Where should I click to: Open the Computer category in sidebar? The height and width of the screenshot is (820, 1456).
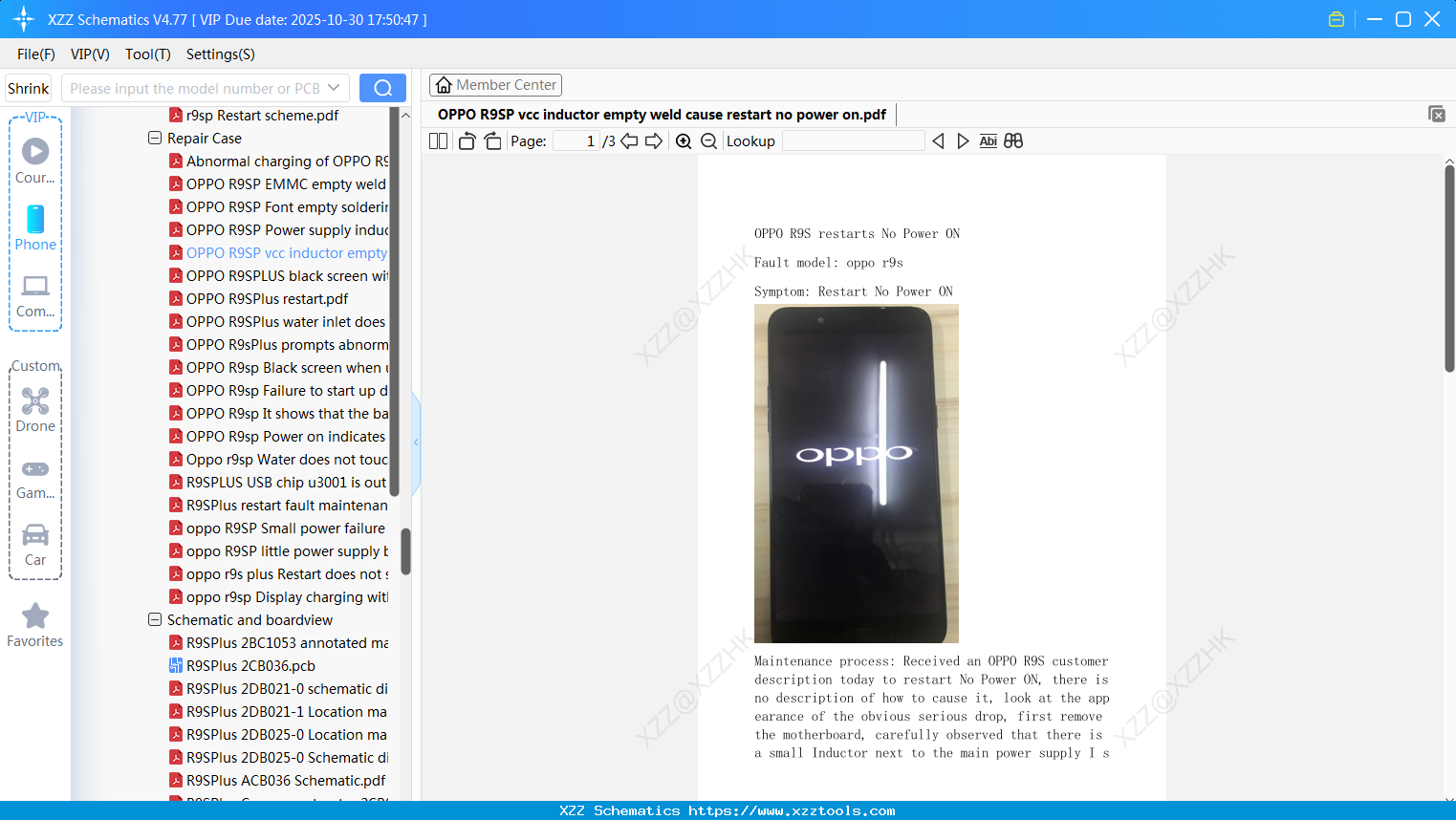pyautogui.click(x=35, y=295)
